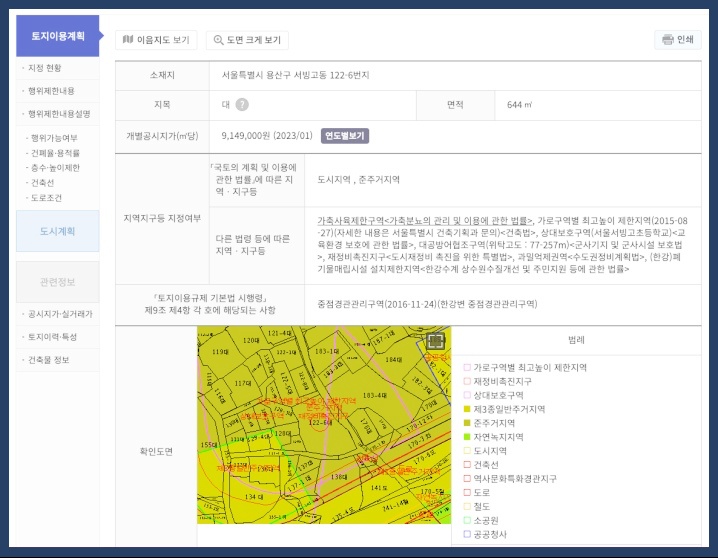Screen dimensions: 718x558
Task: Click the 소재지 row label
Action: coord(162,75)
